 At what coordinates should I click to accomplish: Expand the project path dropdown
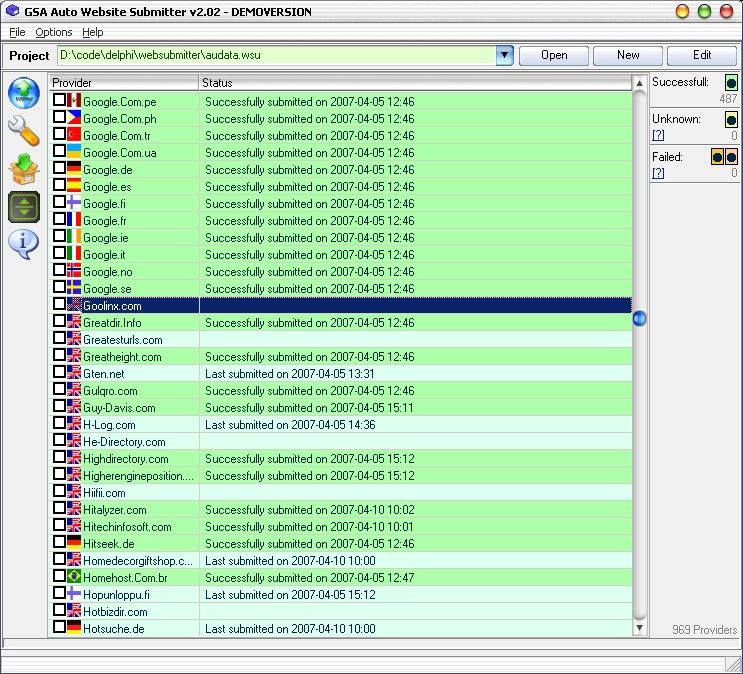505,55
